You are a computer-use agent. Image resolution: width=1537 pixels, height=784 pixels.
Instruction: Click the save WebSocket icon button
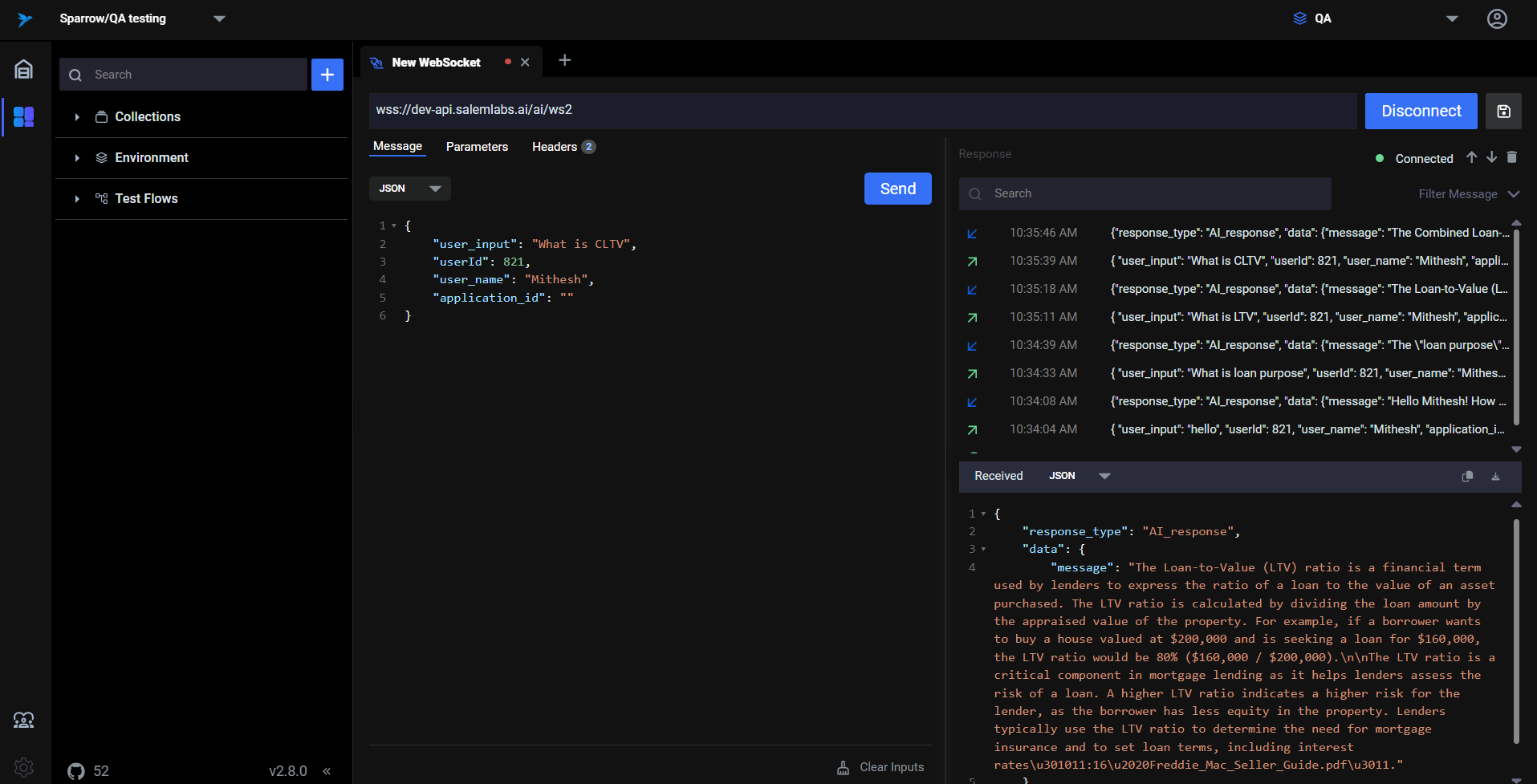tap(1503, 112)
